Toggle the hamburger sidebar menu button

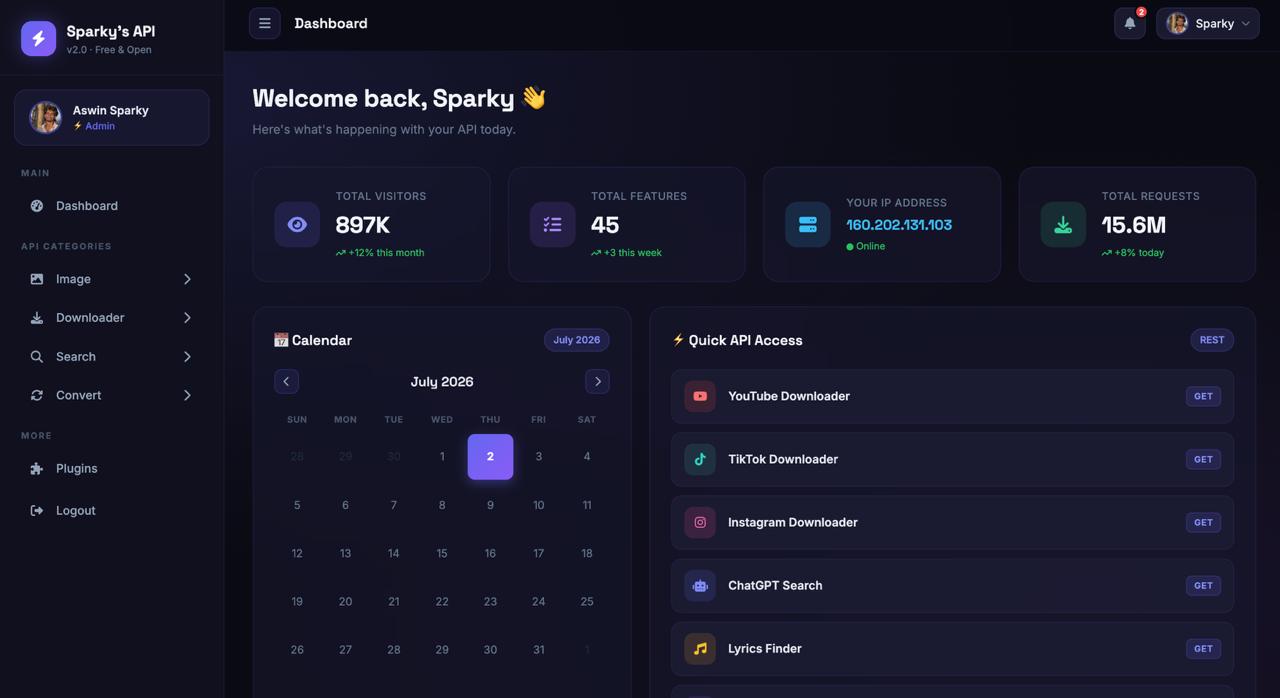pos(265,23)
